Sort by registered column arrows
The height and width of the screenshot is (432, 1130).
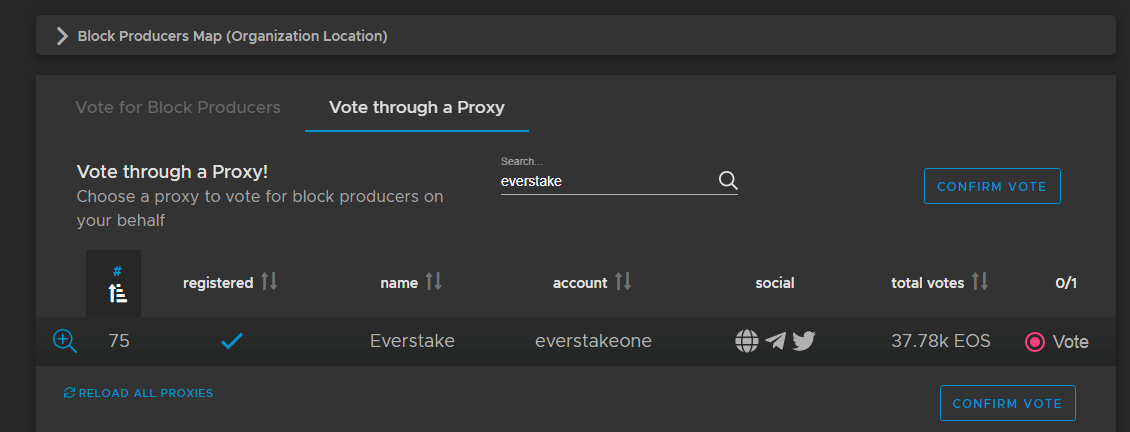pos(269,282)
